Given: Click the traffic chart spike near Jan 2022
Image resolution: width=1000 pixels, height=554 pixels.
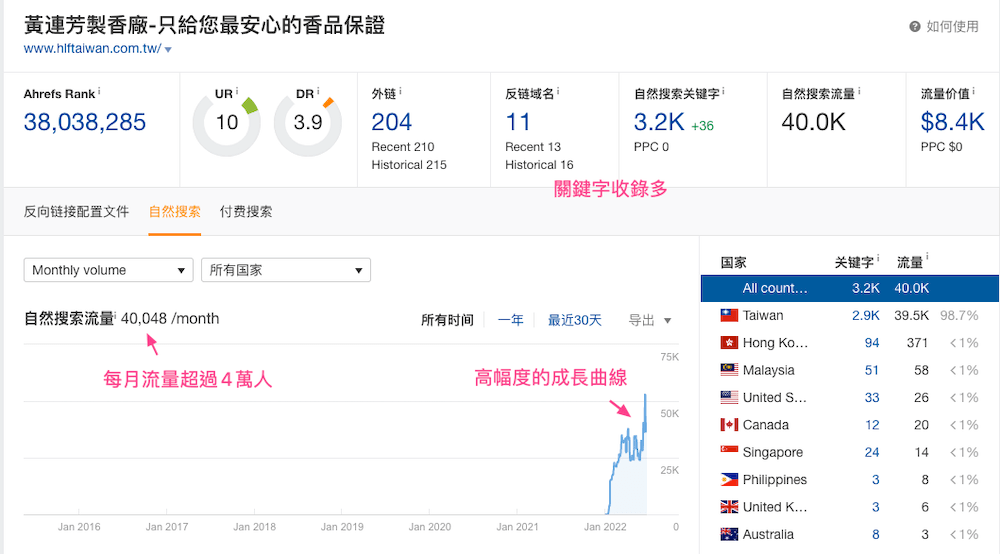Looking at the screenshot, I should 645,414.
